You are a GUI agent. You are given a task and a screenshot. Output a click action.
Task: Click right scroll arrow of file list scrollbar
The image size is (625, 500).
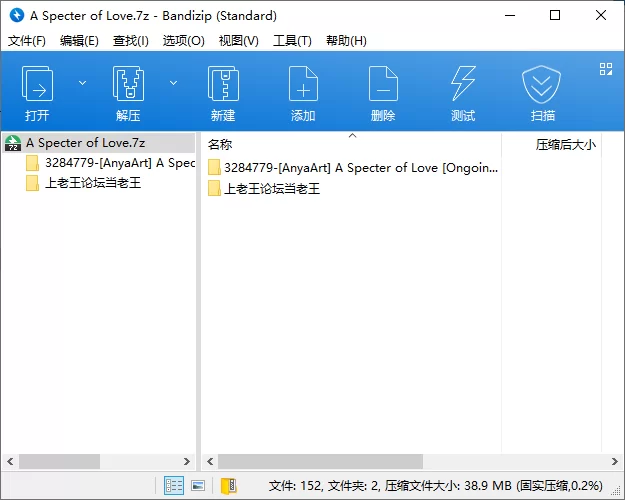(615, 462)
